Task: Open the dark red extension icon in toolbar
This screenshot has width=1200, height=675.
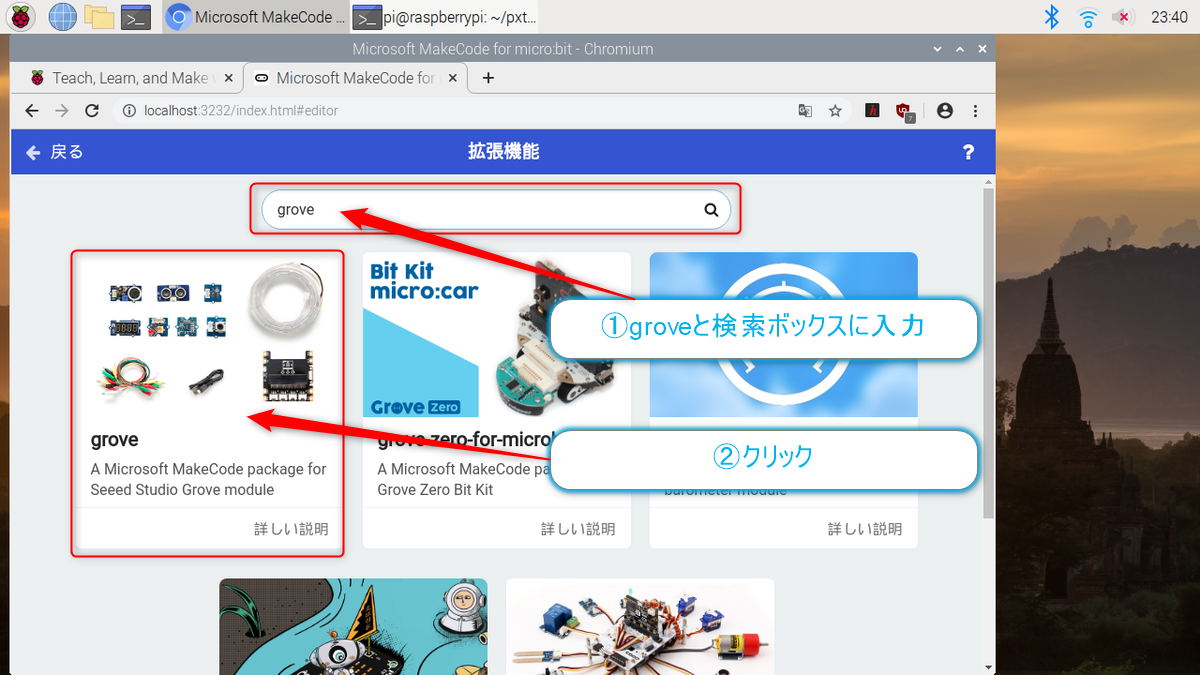Action: [873, 111]
